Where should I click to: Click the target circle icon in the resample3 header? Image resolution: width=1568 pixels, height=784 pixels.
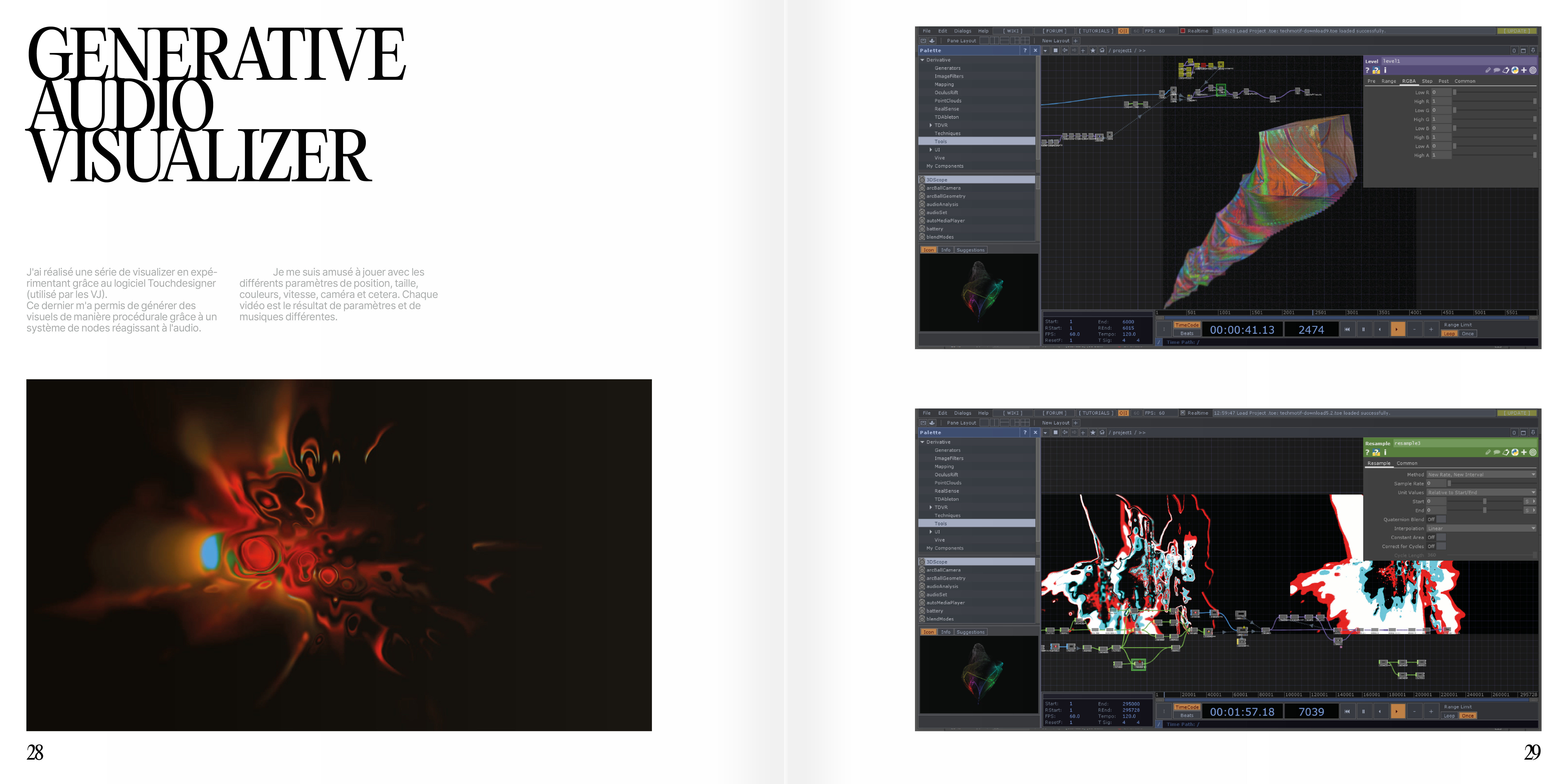coord(1533,453)
